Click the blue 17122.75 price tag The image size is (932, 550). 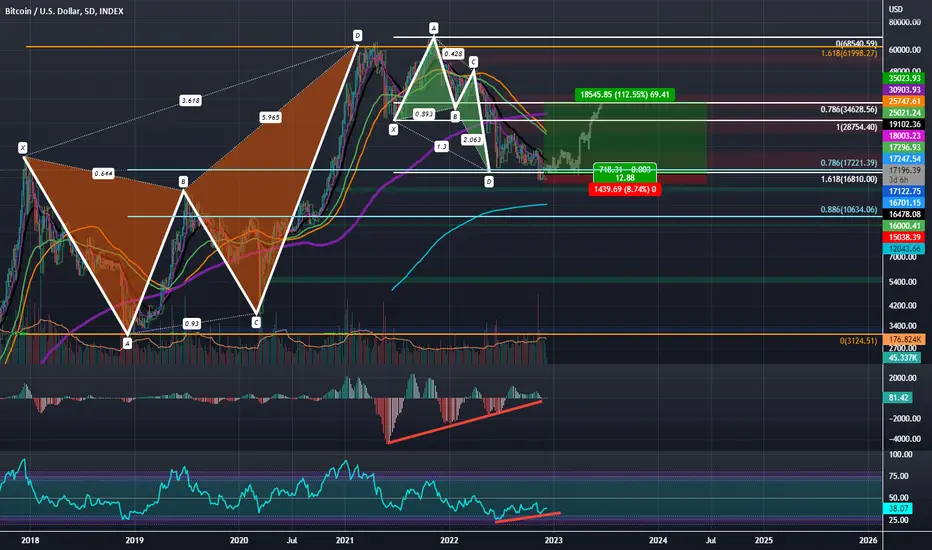click(904, 191)
